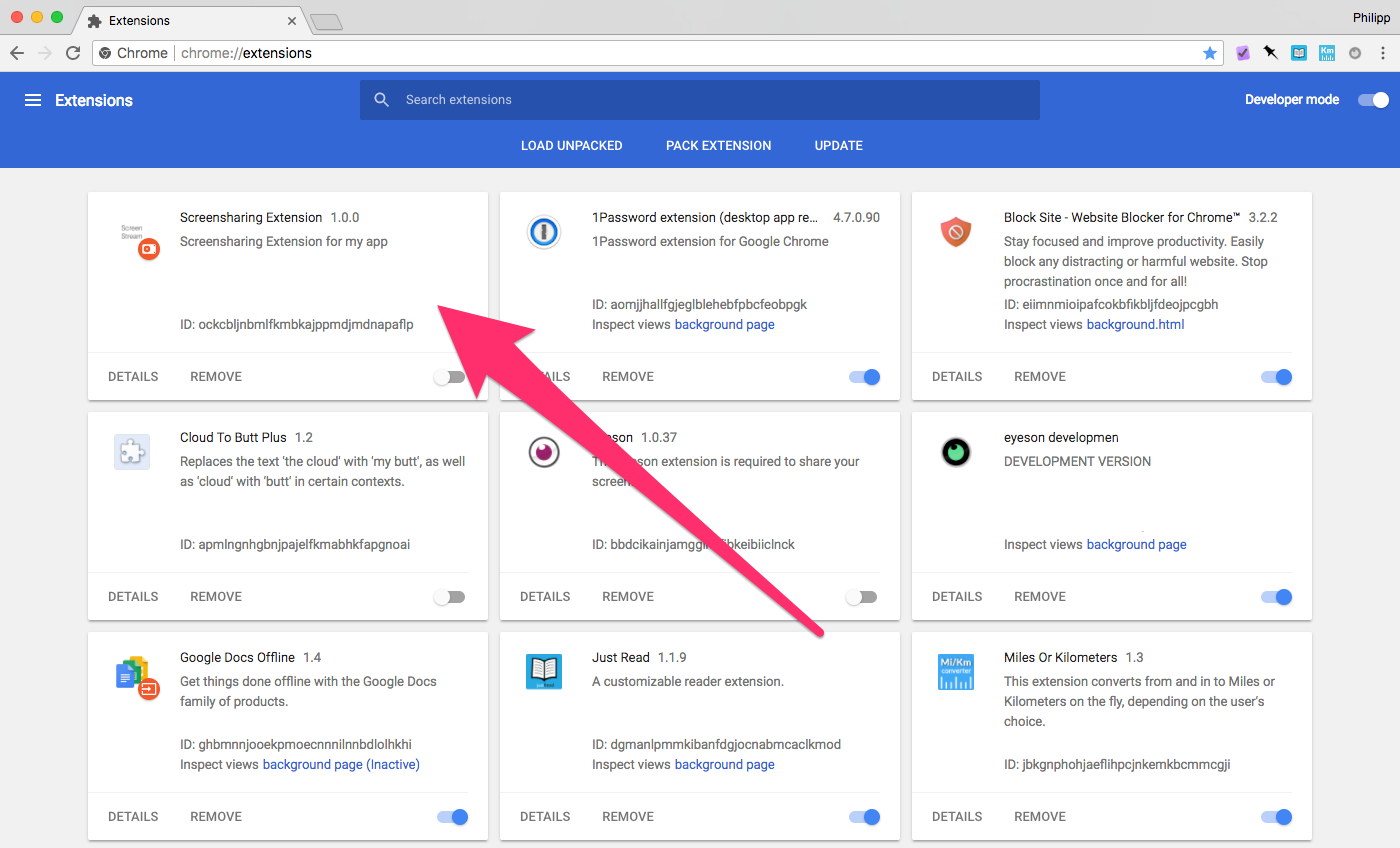This screenshot has height=848, width=1400.
Task: Remove the Just Read extension
Action: 628,817
